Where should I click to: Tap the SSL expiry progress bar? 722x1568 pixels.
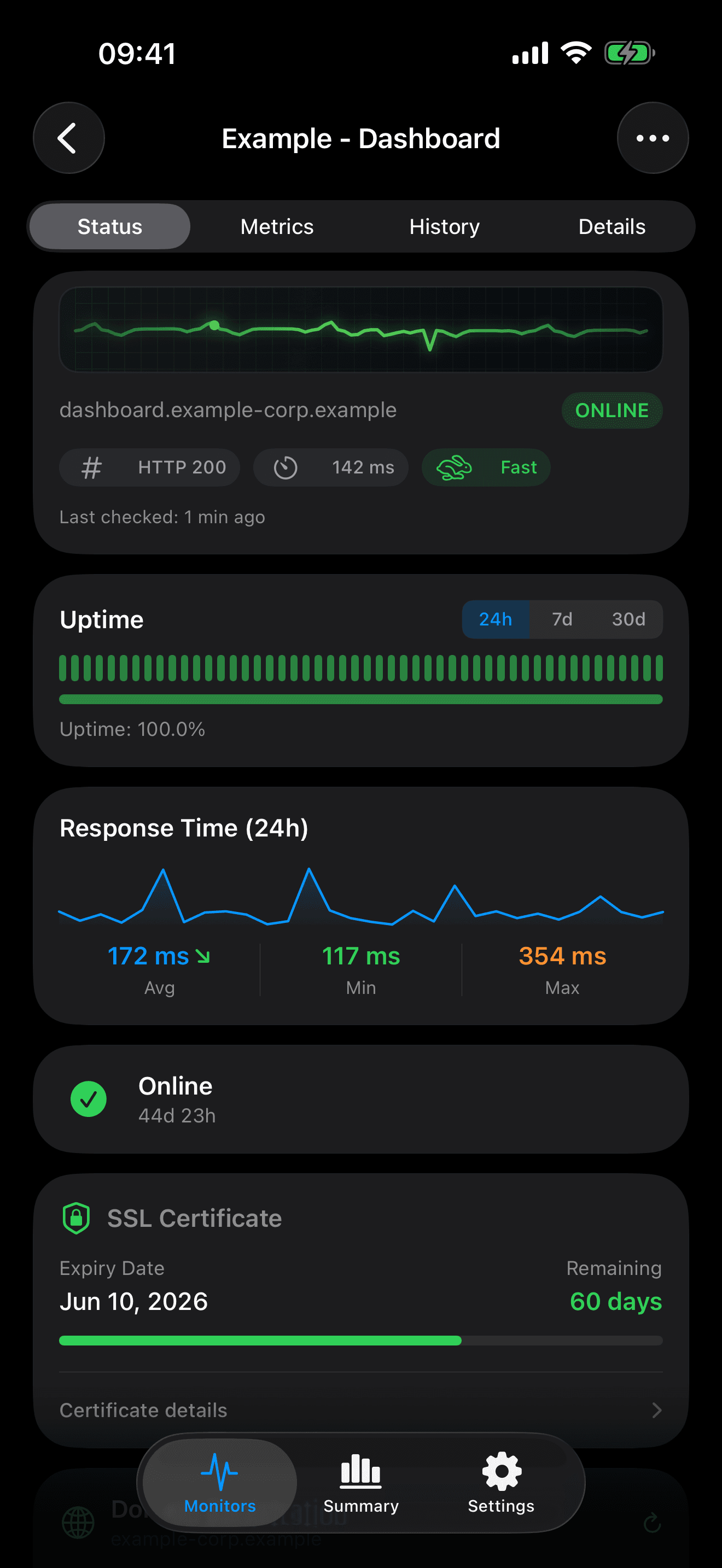pyautogui.click(x=361, y=1341)
